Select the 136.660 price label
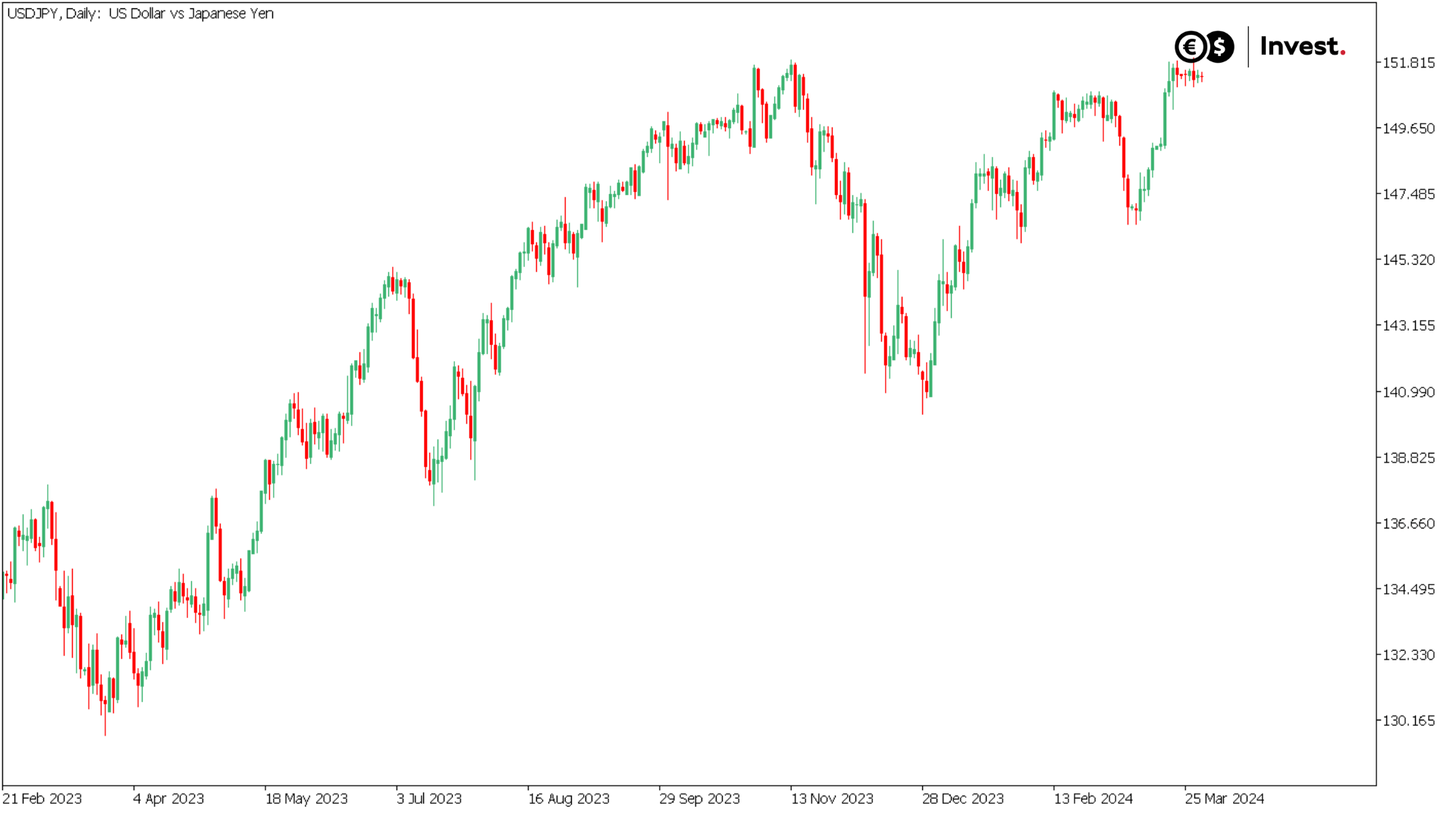The height and width of the screenshot is (819, 1456). point(1408,524)
